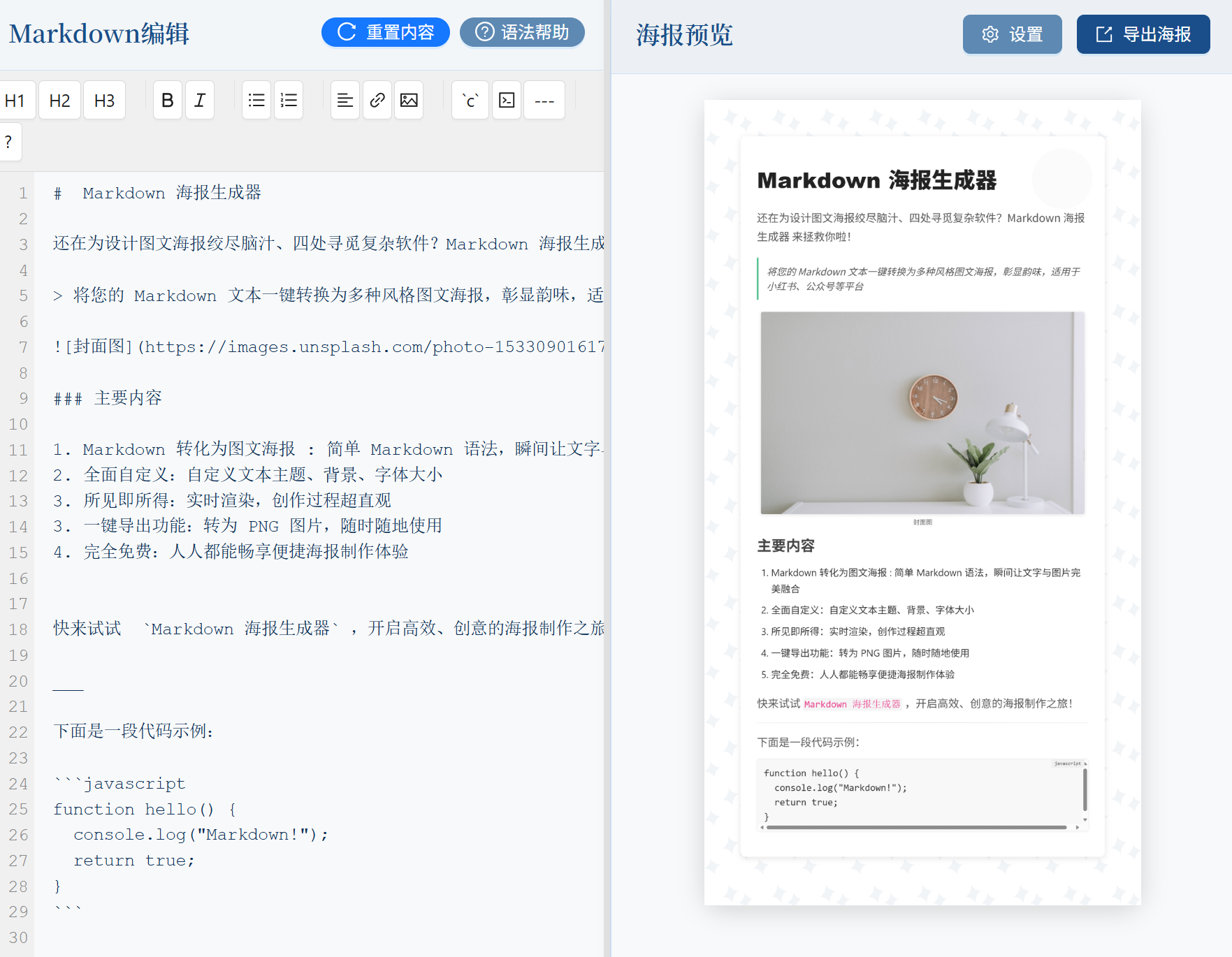Click editor line 下面是一段代码示例

click(x=133, y=731)
